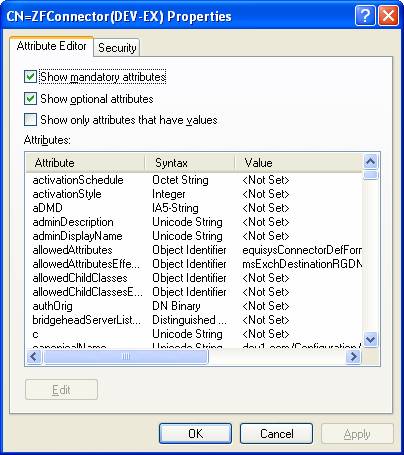Select the allowedAttributes row
Image resolution: width=404 pixels, height=455 pixels.
point(194,250)
